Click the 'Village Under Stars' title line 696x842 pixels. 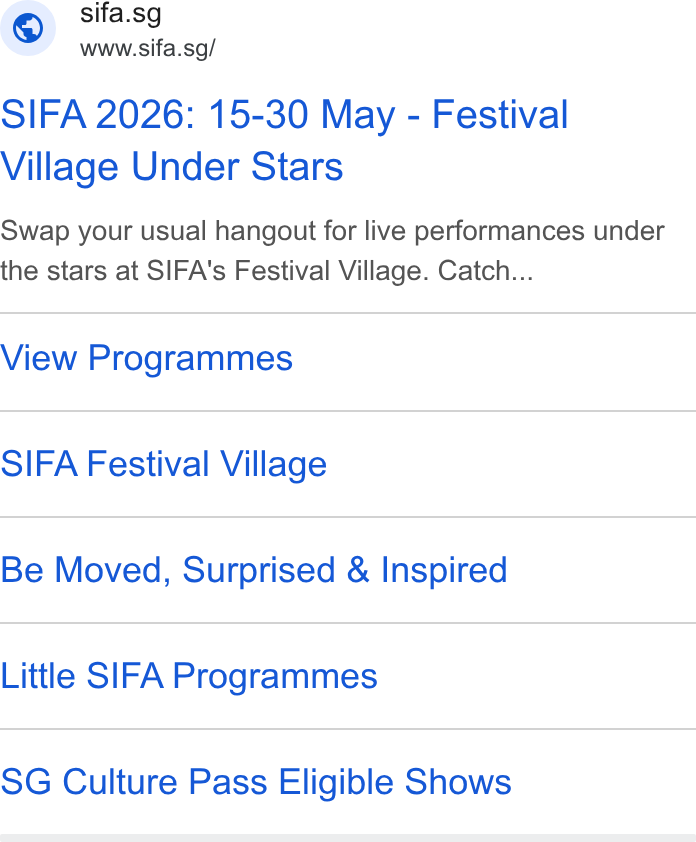(x=171, y=166)
